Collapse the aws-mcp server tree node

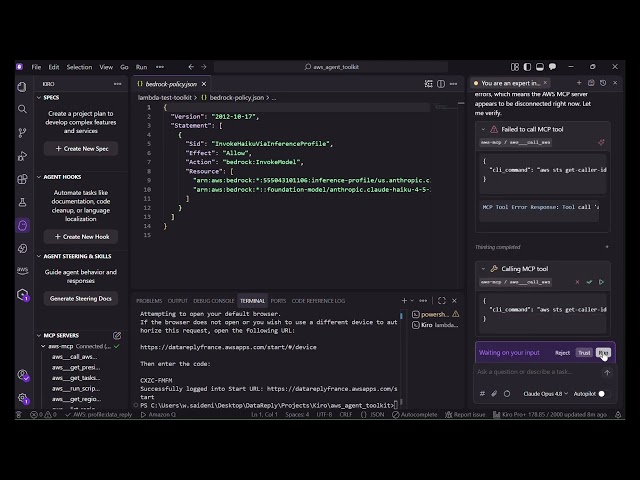43,347
